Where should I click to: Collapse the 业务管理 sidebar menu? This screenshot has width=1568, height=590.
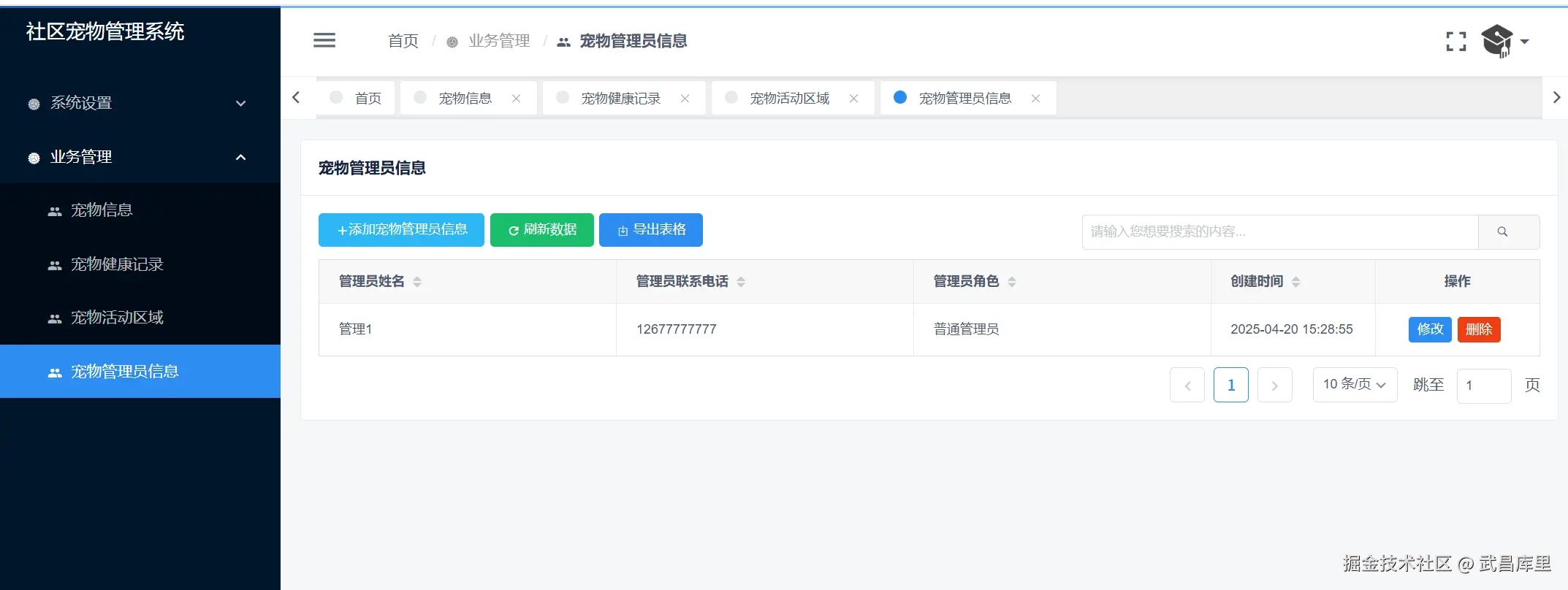(x=140, y=157)
